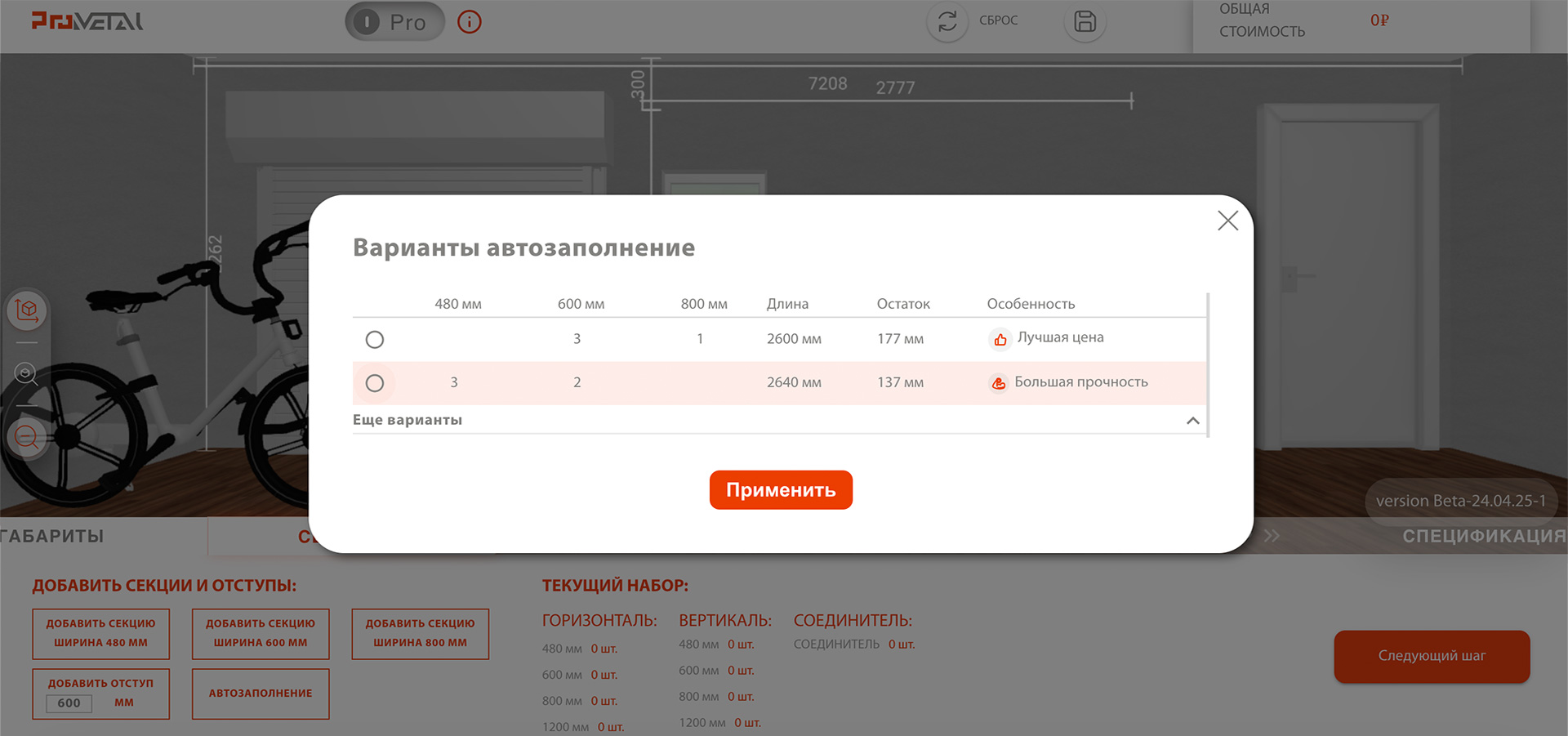Click the thumbs-up Лучшая цена icon
This screenshot has width=1568, height=736.
point(1000,339)
